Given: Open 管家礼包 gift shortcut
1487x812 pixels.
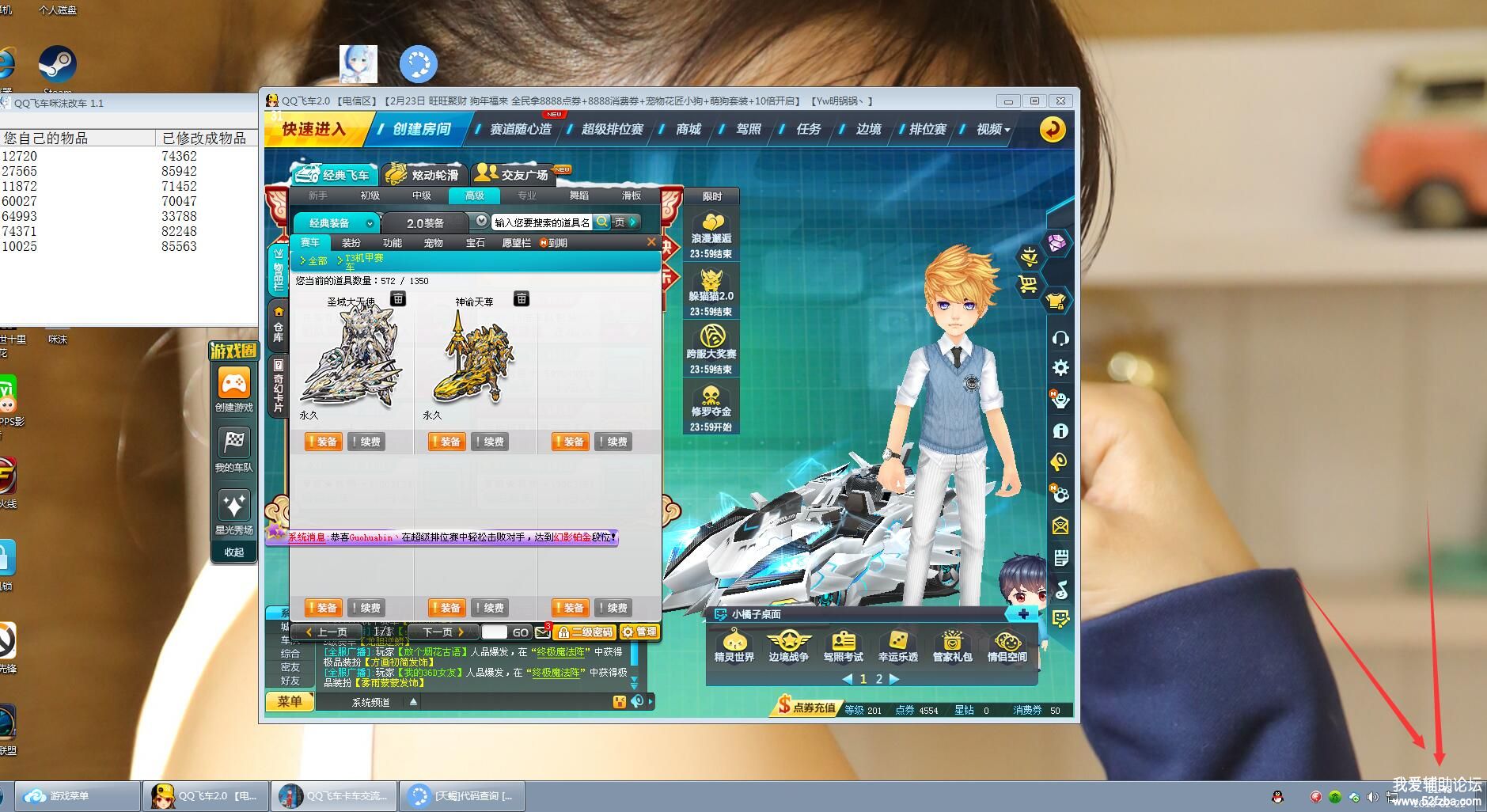Looking at the screenshot, I should [x=952, y=646].
